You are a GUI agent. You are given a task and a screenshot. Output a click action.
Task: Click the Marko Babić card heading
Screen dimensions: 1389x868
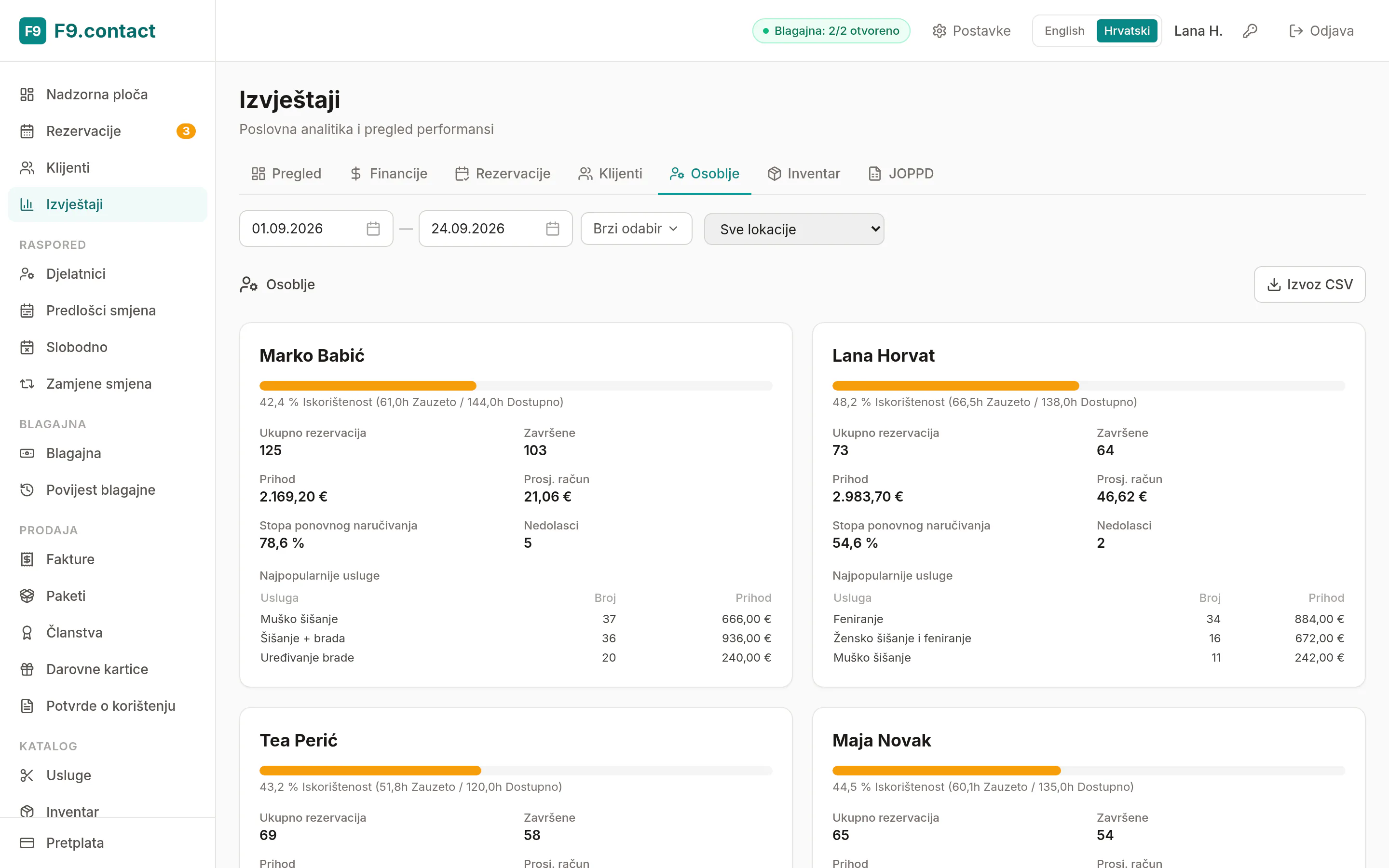(312, 355)
